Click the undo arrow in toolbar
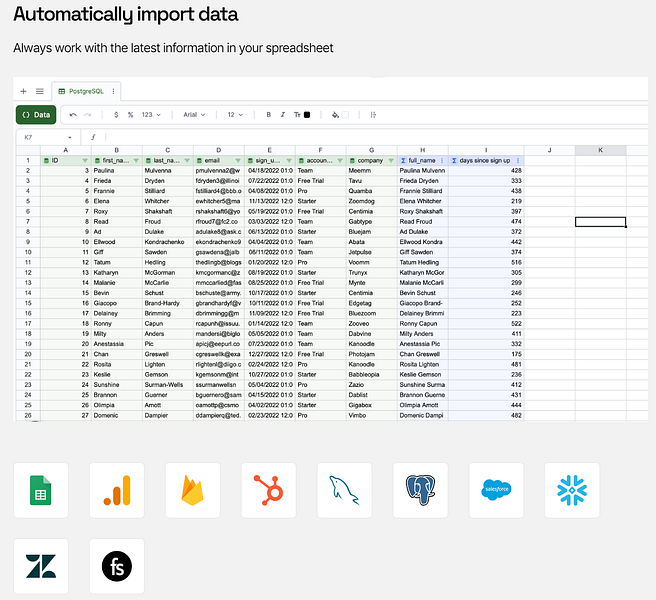The width and height of the screenshot is (656, 600). coord(73,115)
